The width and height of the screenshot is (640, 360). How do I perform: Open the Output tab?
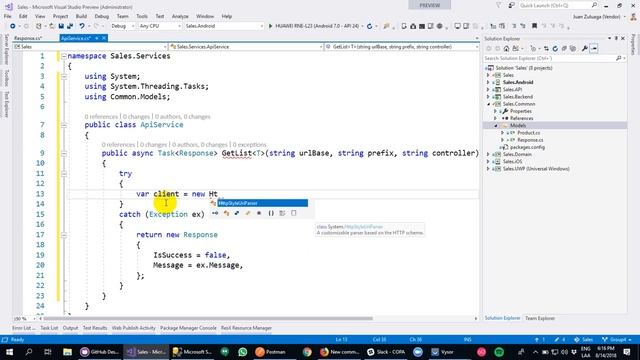click(70, 328)
